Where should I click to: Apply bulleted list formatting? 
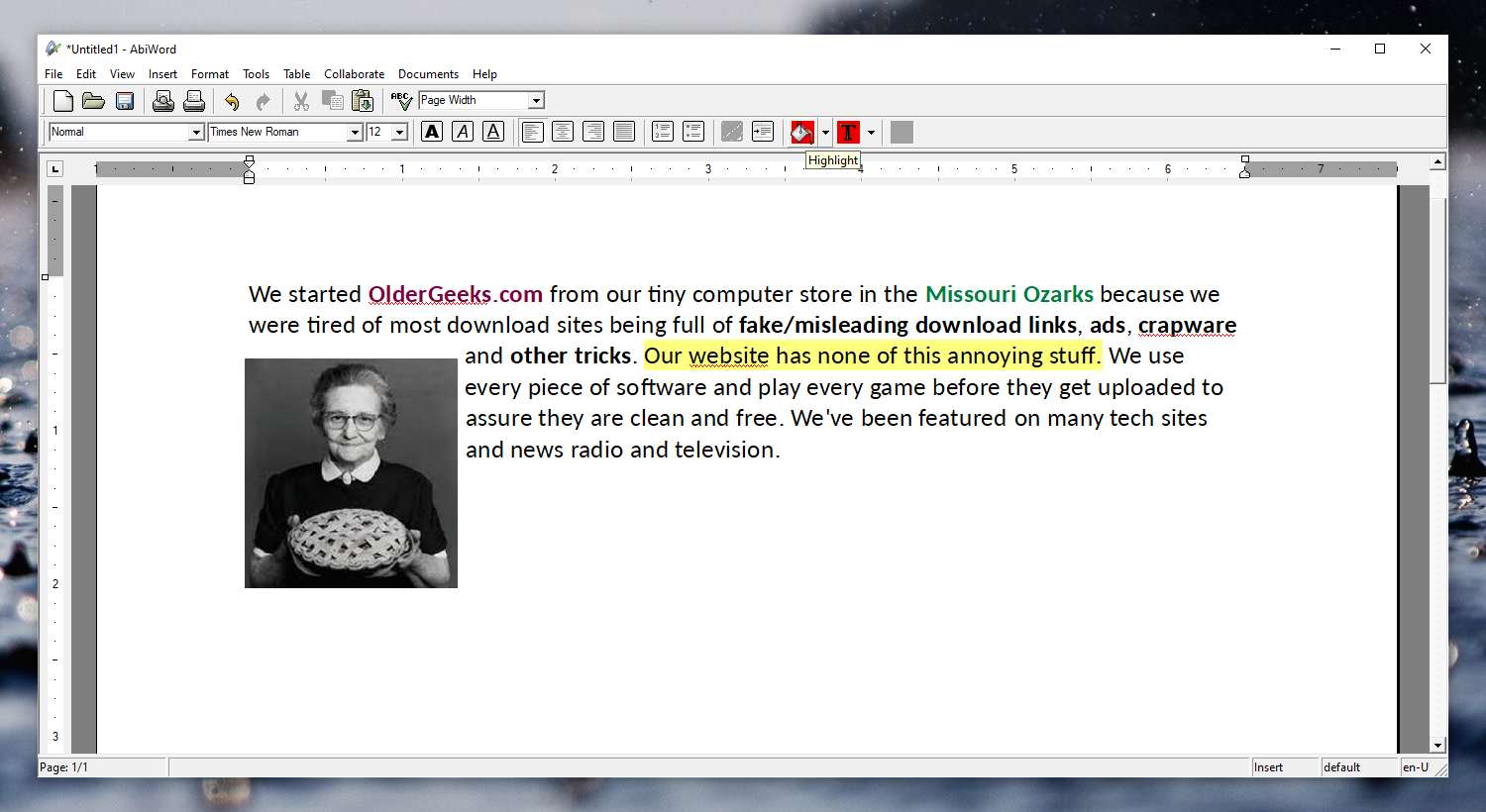[x=693, y=132]
